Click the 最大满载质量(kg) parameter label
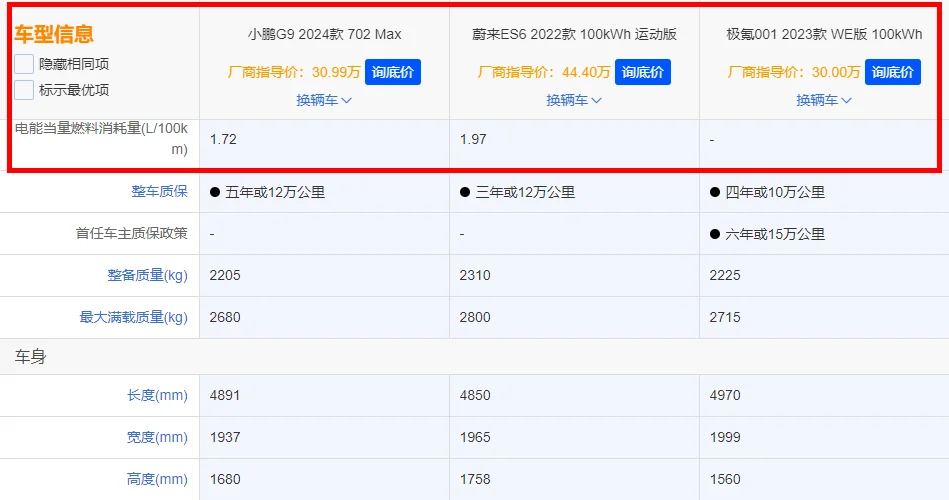 tap(134, 317)
